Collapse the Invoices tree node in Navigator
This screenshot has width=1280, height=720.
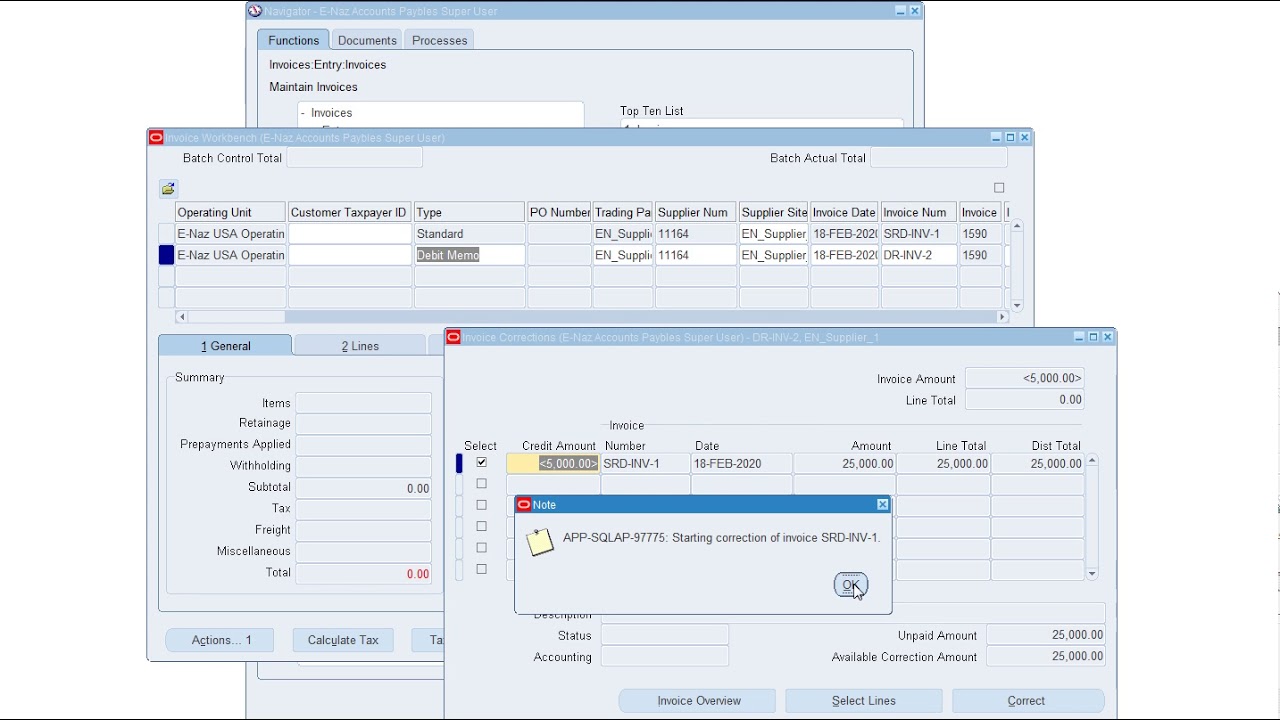tap(303, 113)
